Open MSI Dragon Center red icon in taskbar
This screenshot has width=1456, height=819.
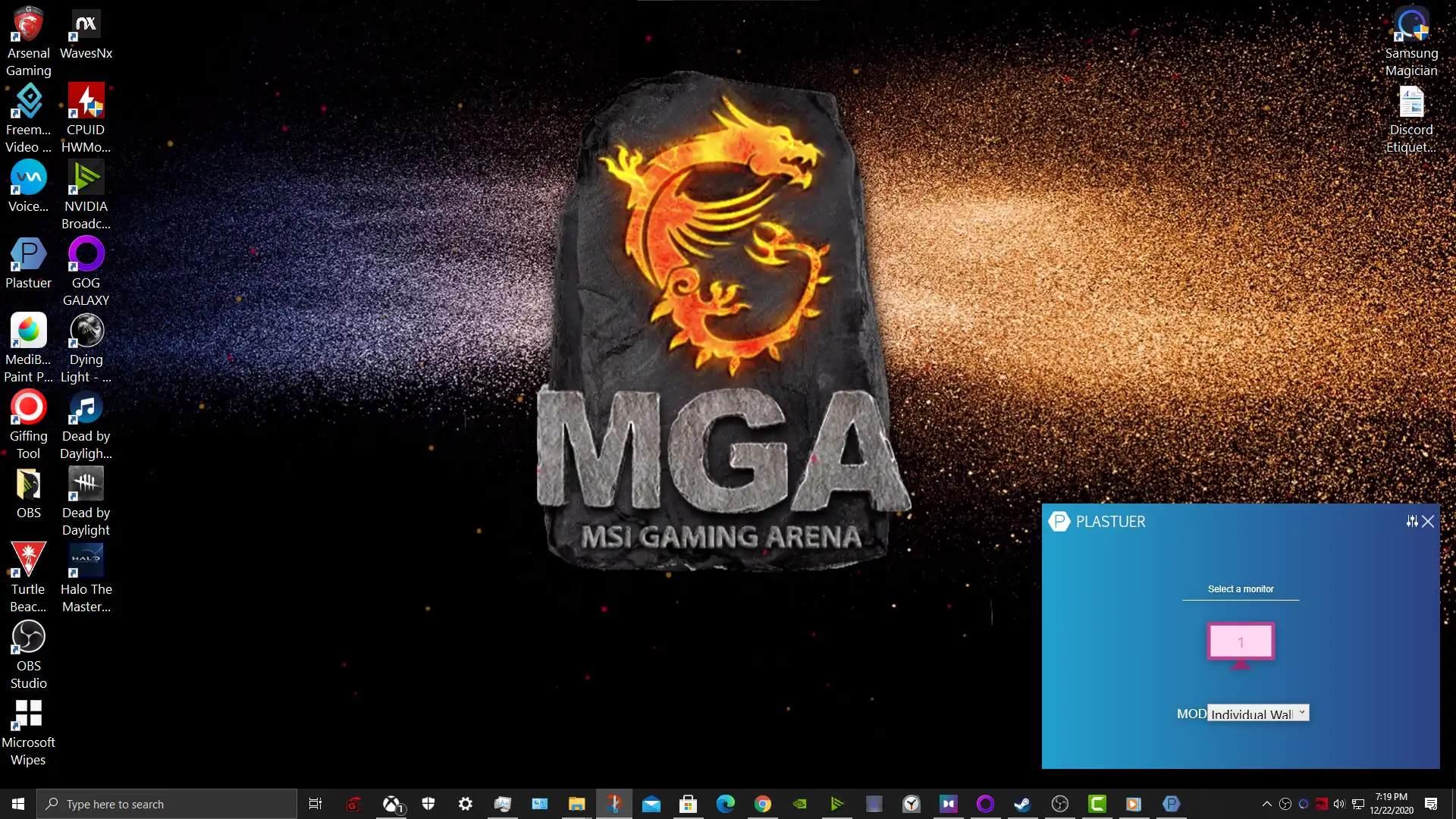coord(353,804)
